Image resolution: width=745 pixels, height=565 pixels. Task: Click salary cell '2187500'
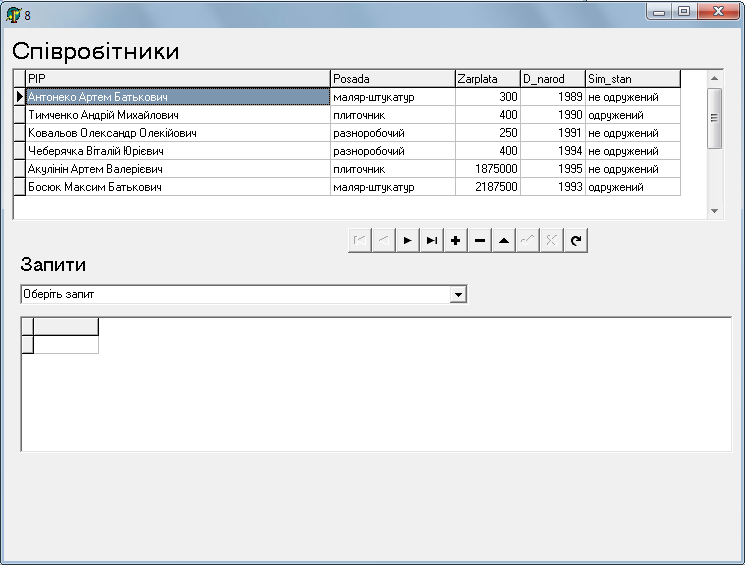(488, 187)
